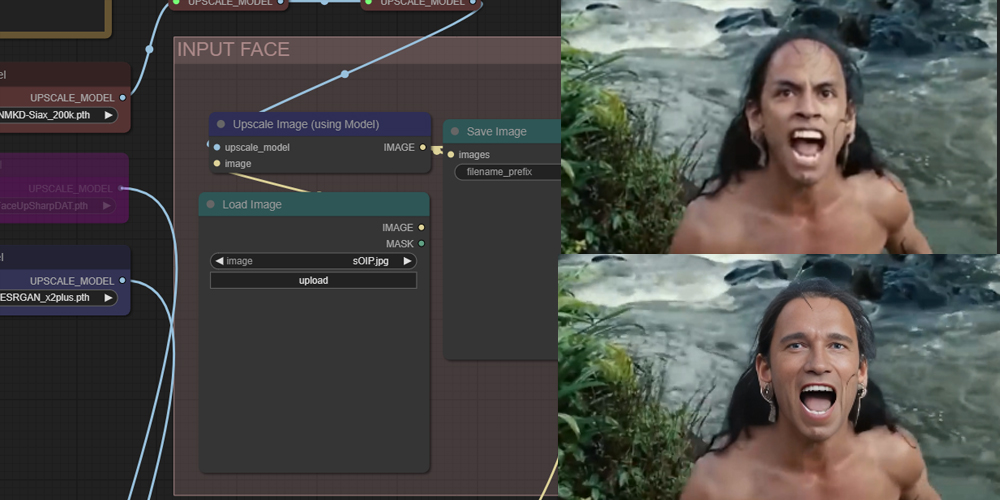Click the upload button in Load Image
This screenshot has height=500, width=1000.
point(313,281)
